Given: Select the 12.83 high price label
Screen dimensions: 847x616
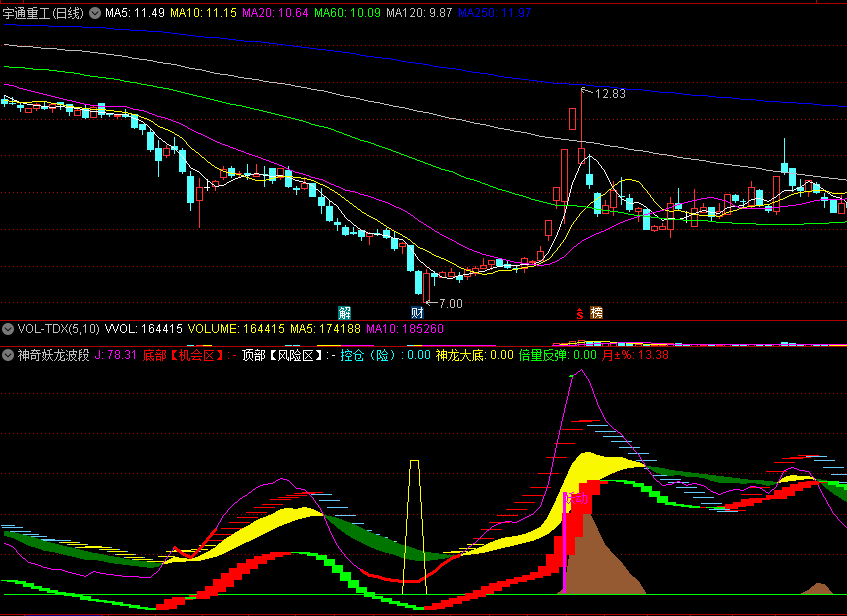Looking at the screenshot, I should click(610, 94).
